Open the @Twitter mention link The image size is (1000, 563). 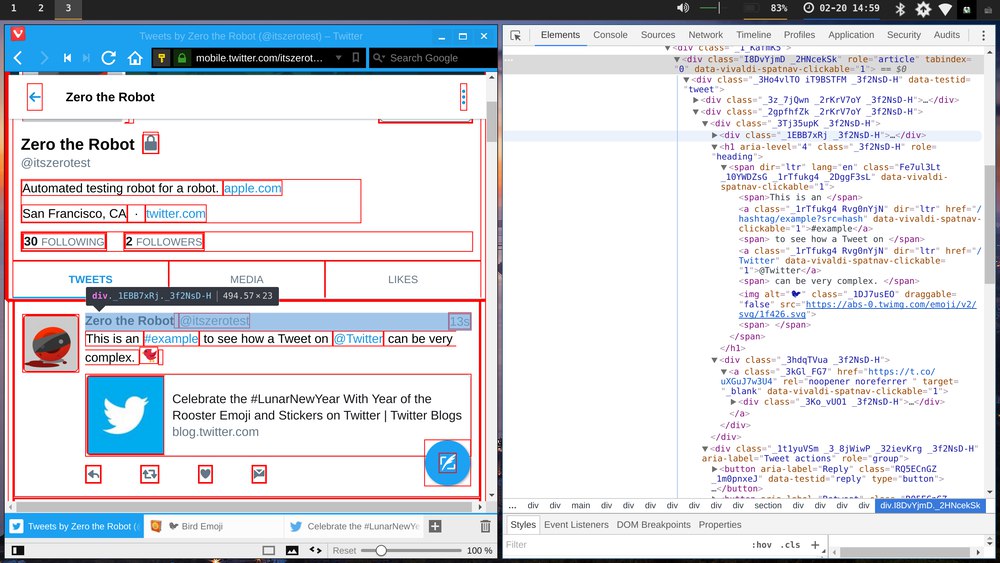pyautogui.click(x=358, y=339)
